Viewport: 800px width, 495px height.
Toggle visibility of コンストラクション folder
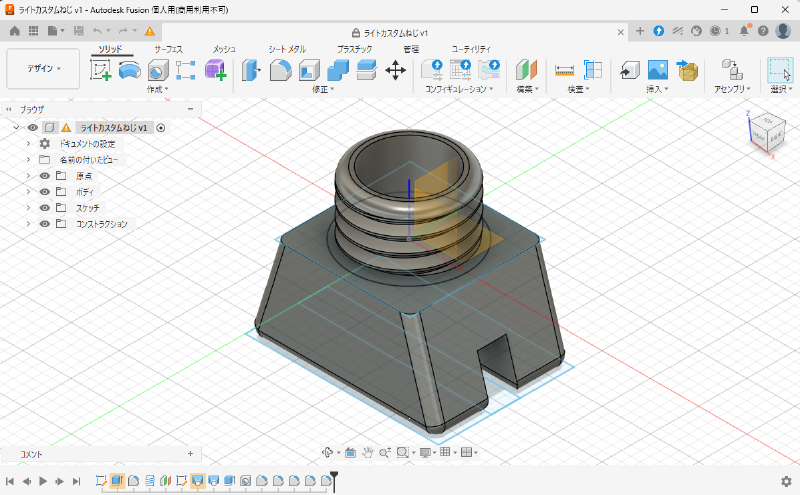pos(45,224)
